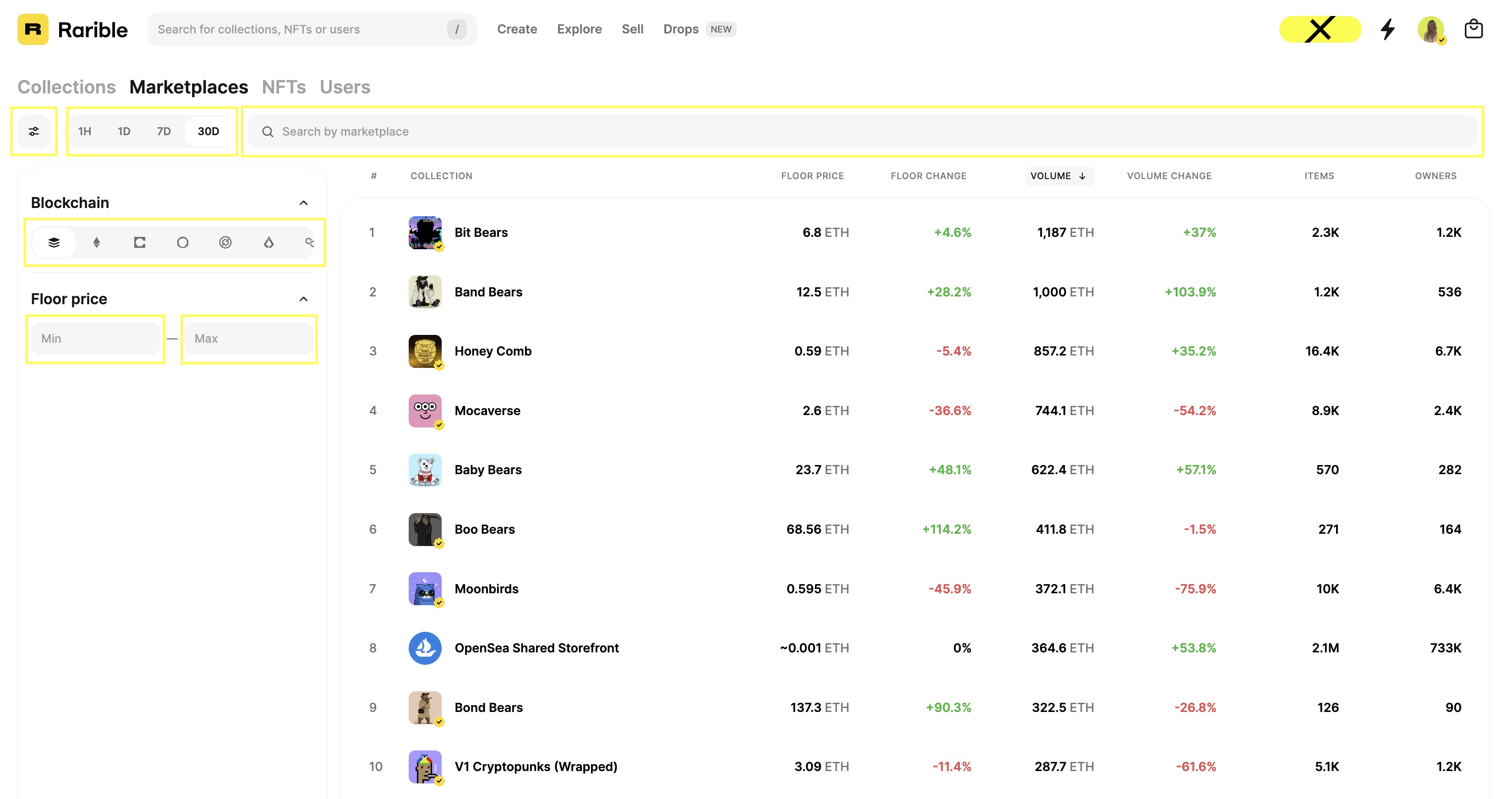The width and height of the screenshot is (1512, 799).
Task: Select the all-blockchains stacked layers icon
Action: point(54,242)
